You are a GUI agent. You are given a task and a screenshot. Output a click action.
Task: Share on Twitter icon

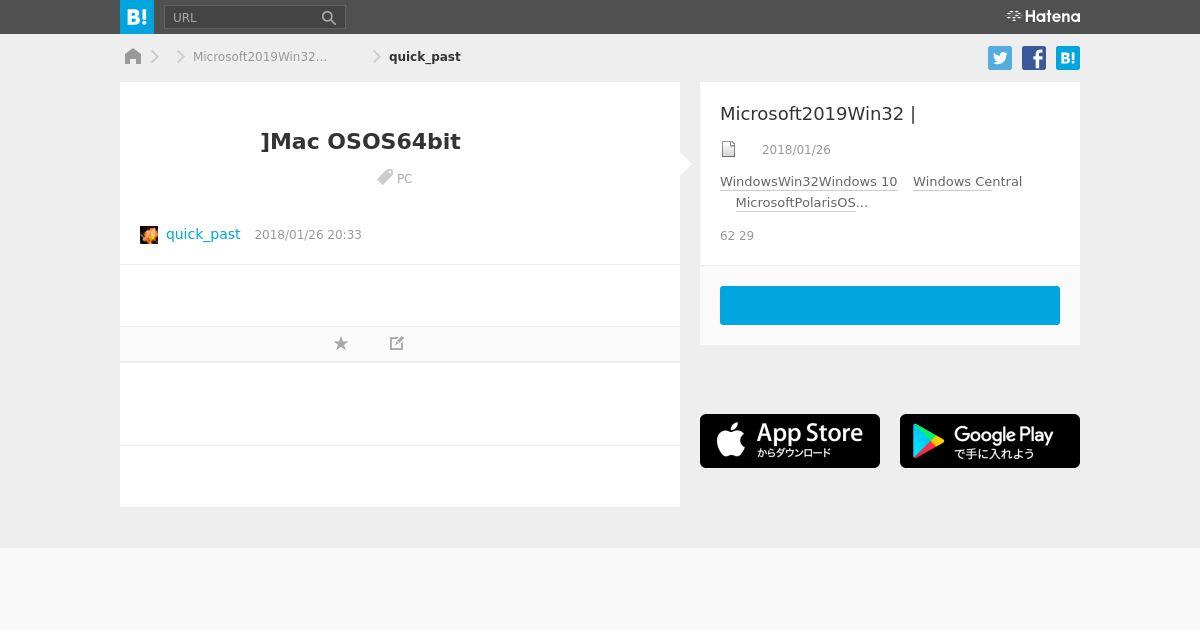[x=1000, y=58]
